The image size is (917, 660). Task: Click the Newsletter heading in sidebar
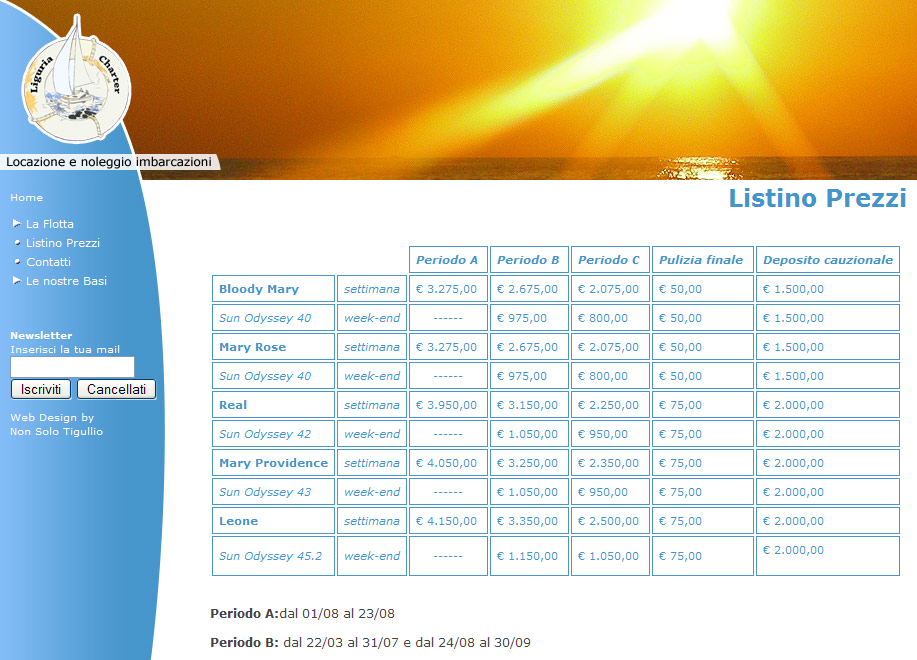(41, 336)
